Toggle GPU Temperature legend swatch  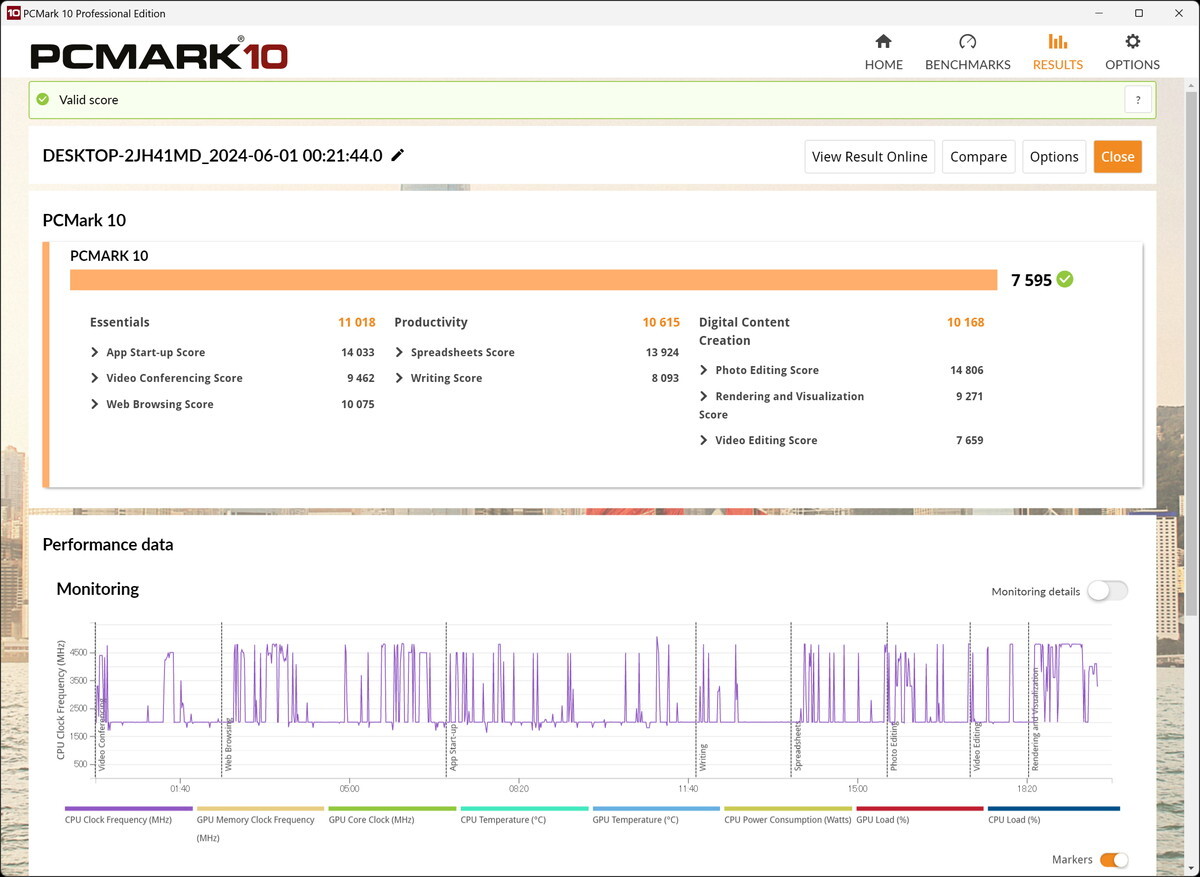(x=656, y=808)
